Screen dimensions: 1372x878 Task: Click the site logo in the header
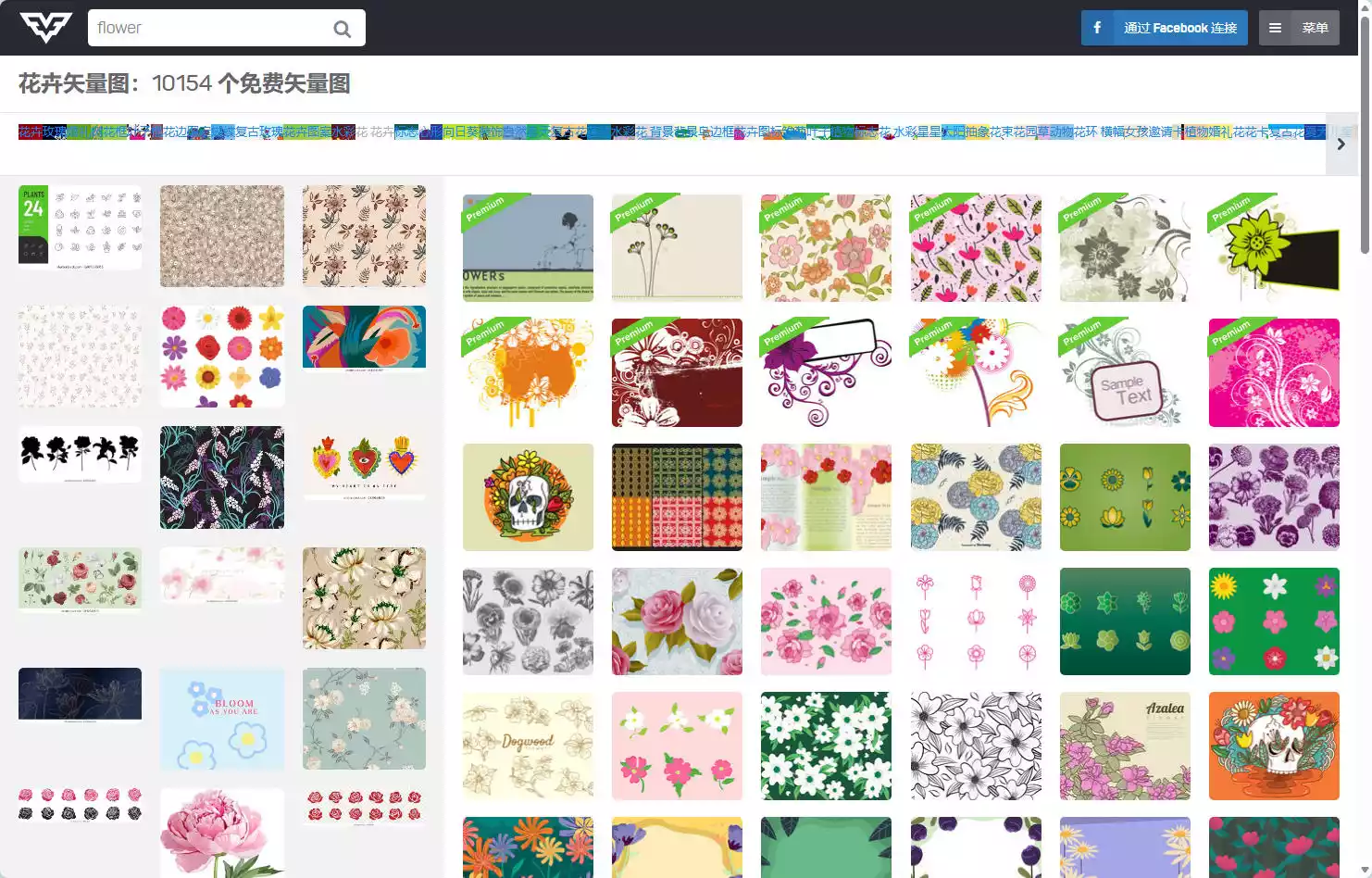tap(45, 28)
